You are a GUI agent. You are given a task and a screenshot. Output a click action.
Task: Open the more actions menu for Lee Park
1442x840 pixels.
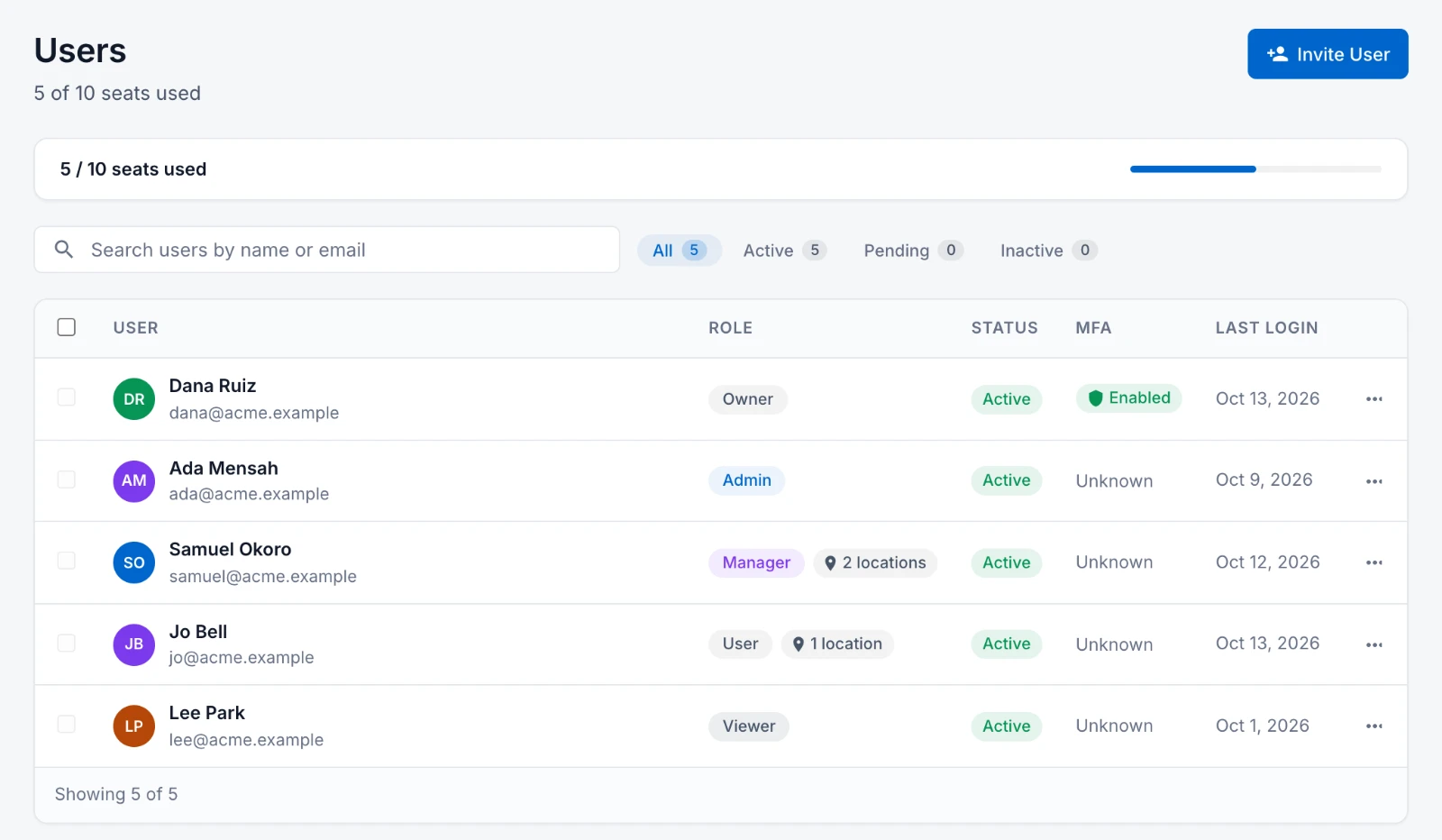1374,726
